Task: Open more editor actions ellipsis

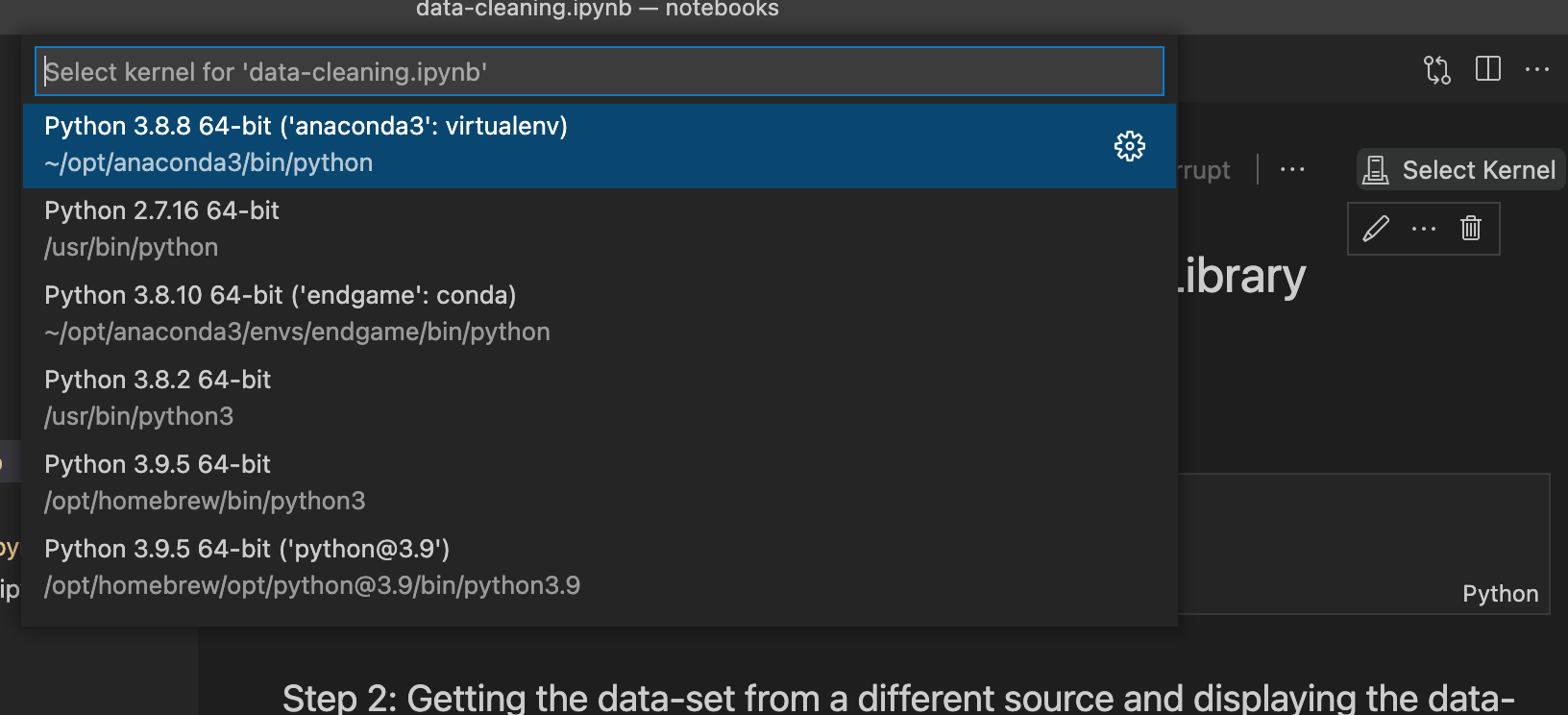Action: click(x=1539, y=68)
